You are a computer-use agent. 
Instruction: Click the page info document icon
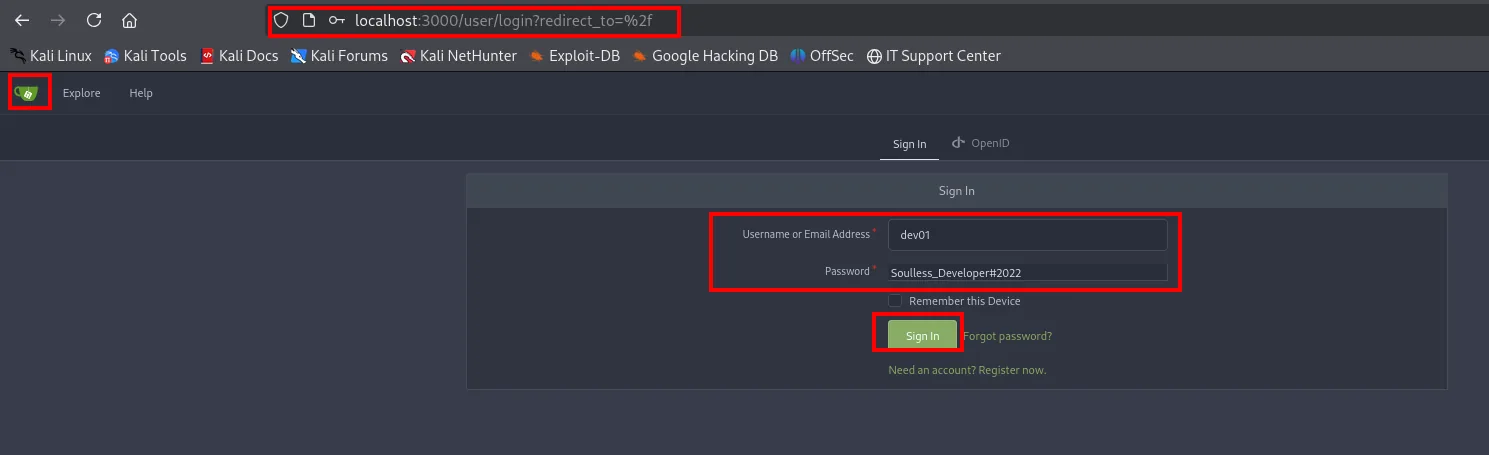coord(309,20)
